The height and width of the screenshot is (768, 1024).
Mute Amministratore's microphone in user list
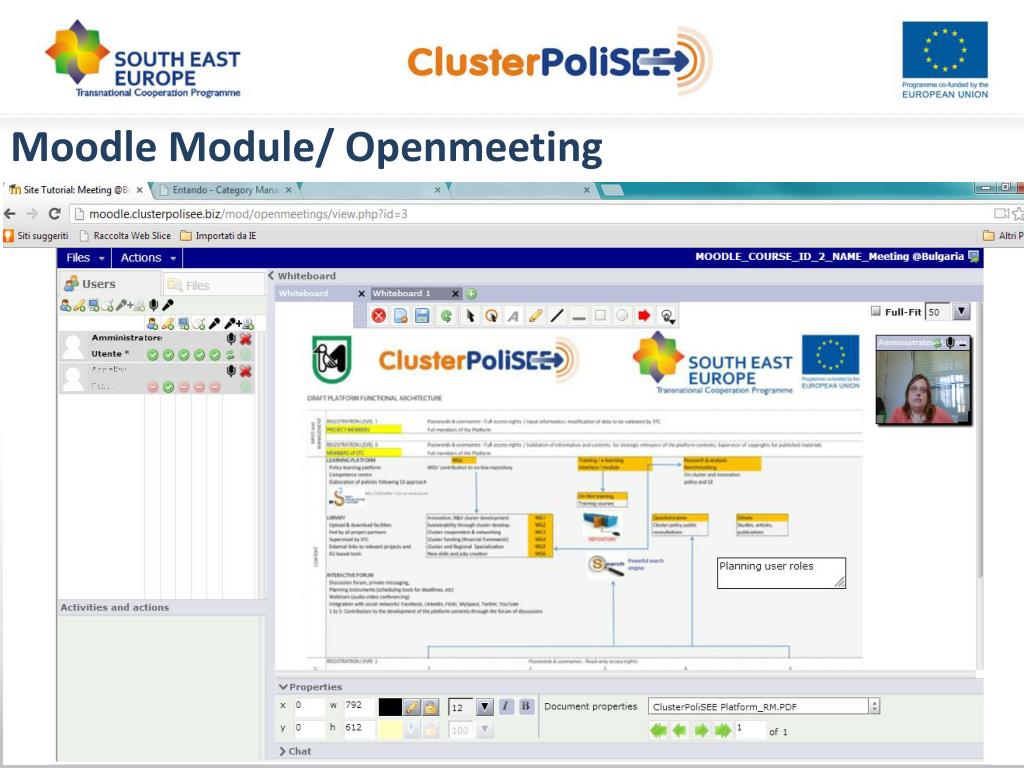(231, 338)
